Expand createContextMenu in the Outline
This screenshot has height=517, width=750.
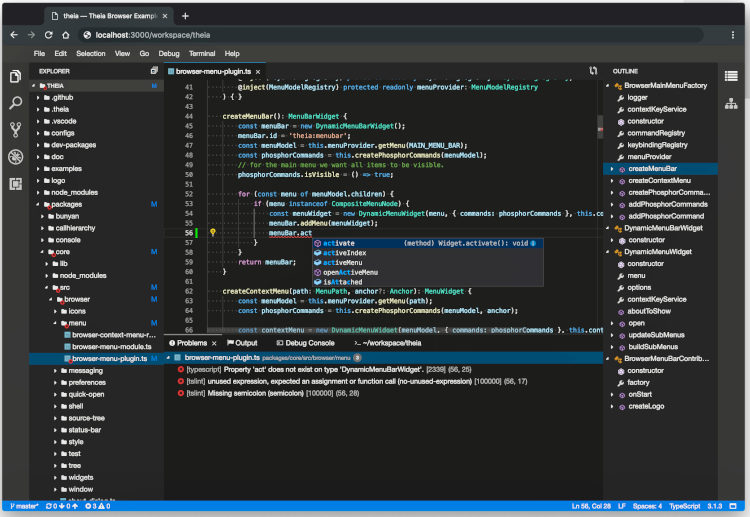(611, 180)
